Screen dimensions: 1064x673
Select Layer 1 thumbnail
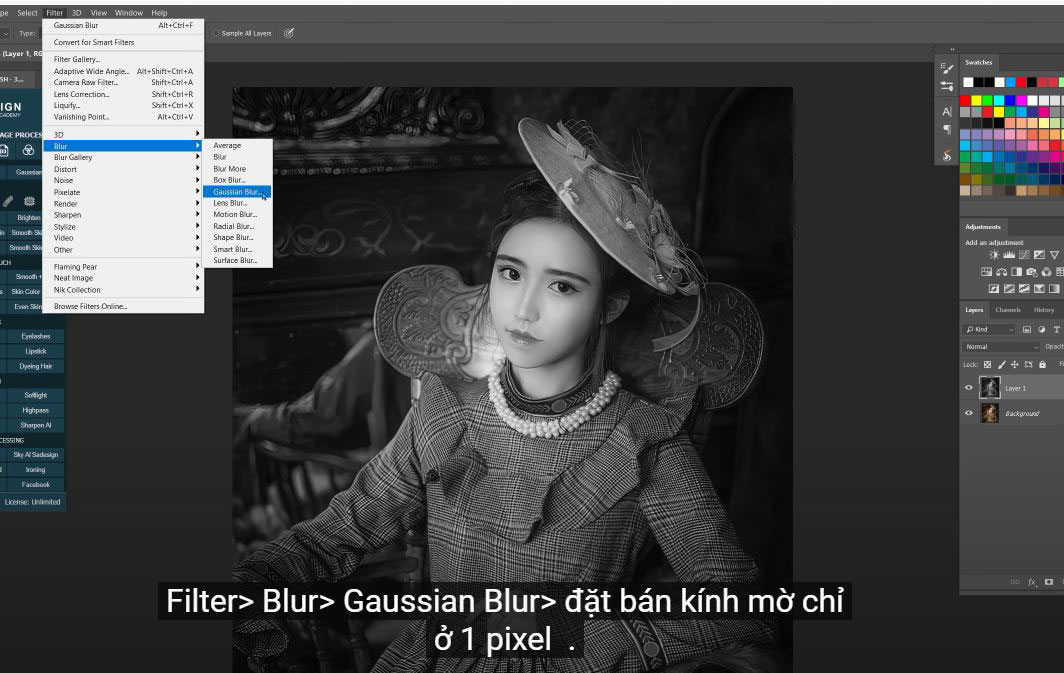click(989, 388)
